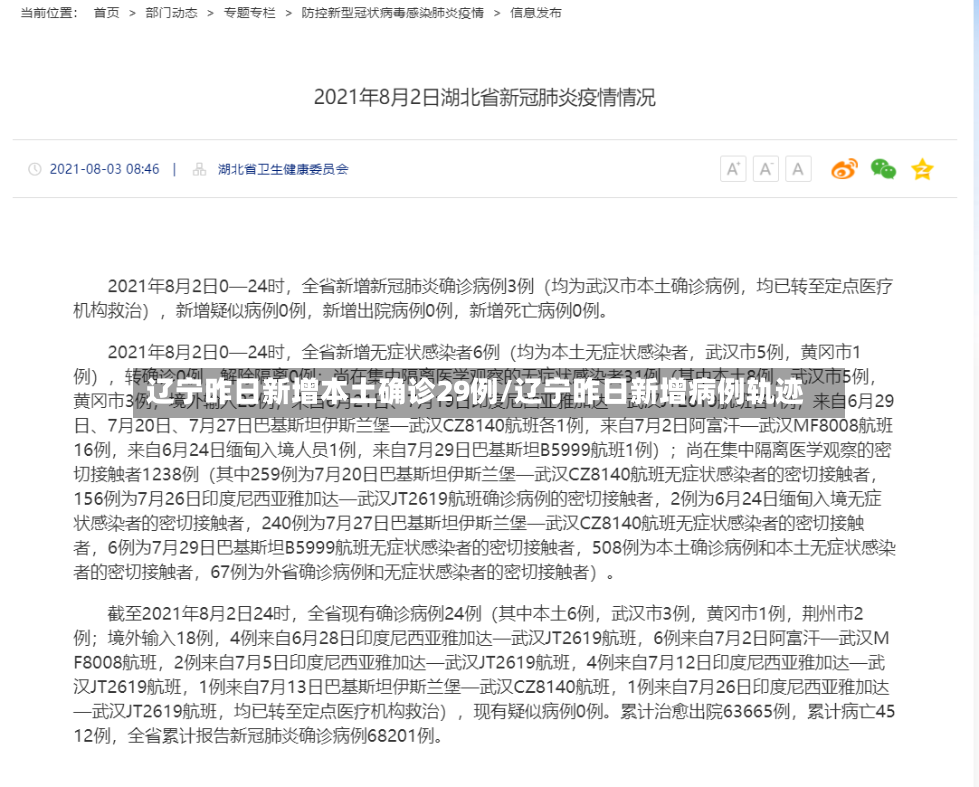Click source 湖北省卫生健康委员会

click(x=283, y=169)
